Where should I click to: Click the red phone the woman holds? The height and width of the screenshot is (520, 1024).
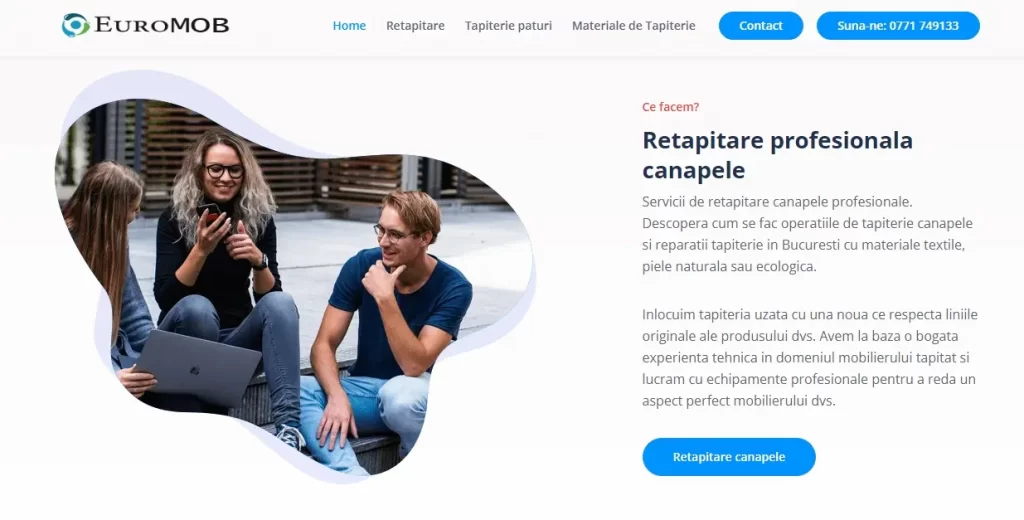coord(210,213)
